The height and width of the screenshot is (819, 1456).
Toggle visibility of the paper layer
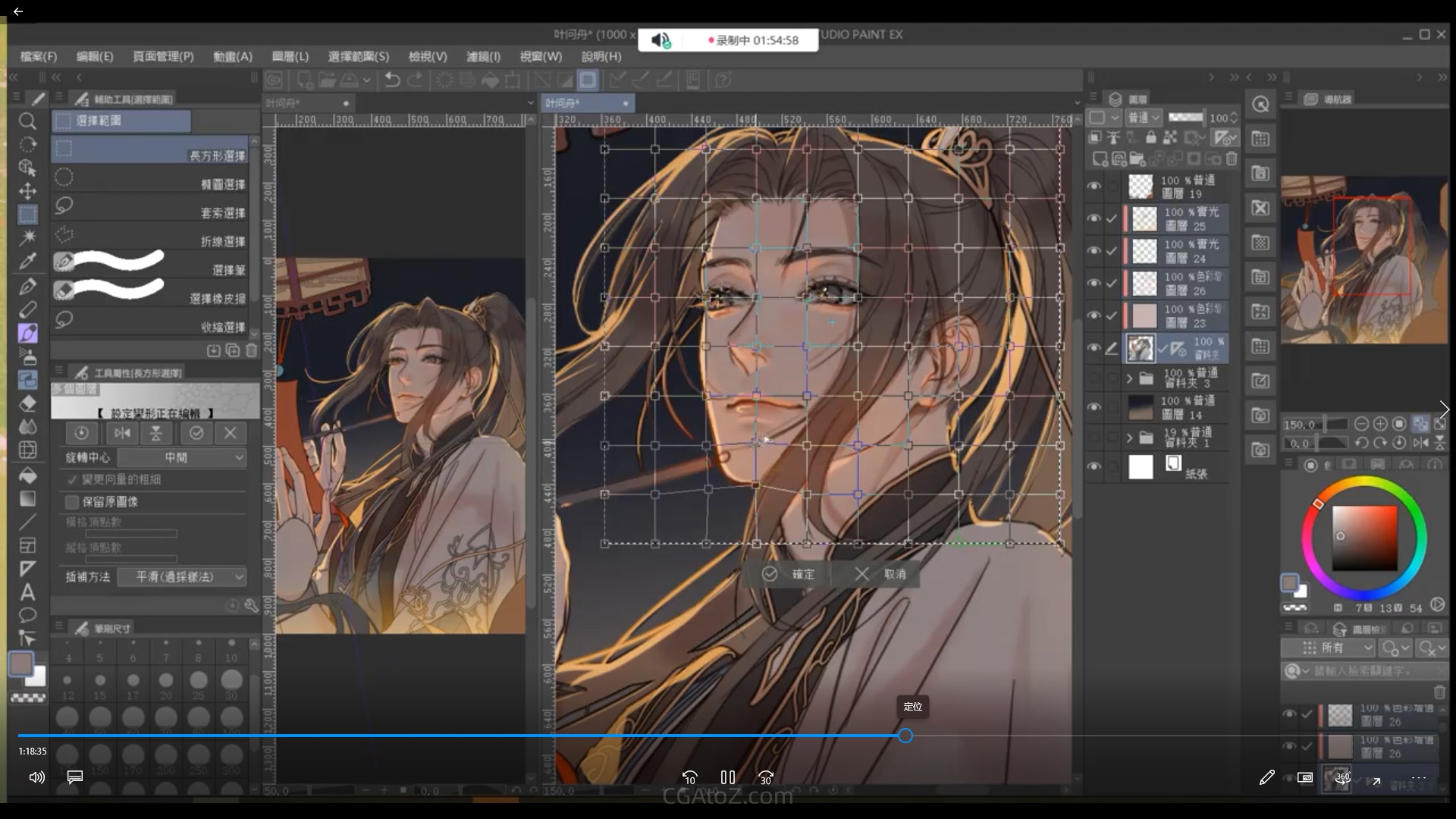click(x=1094, y=466)
